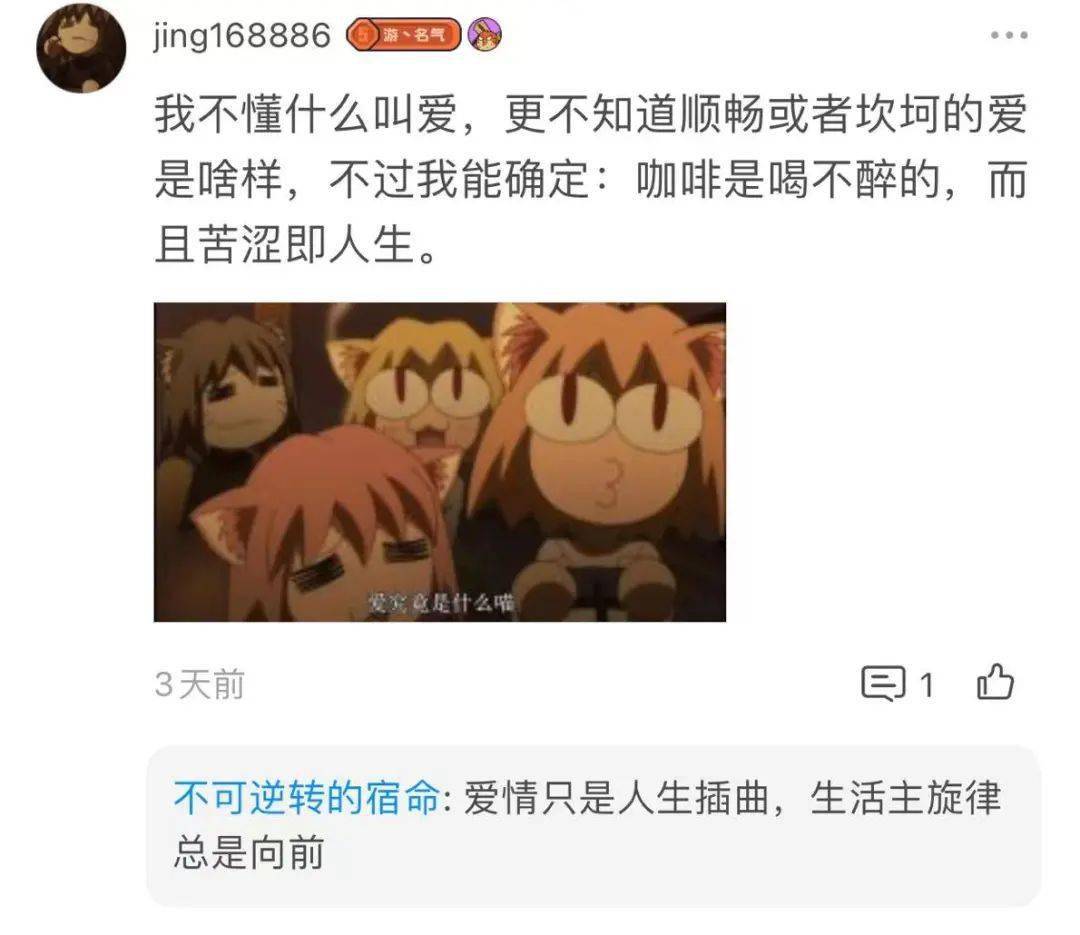Tap the purple medal icon beside the badge
The image size is (1080, 935).
[485, 35]
